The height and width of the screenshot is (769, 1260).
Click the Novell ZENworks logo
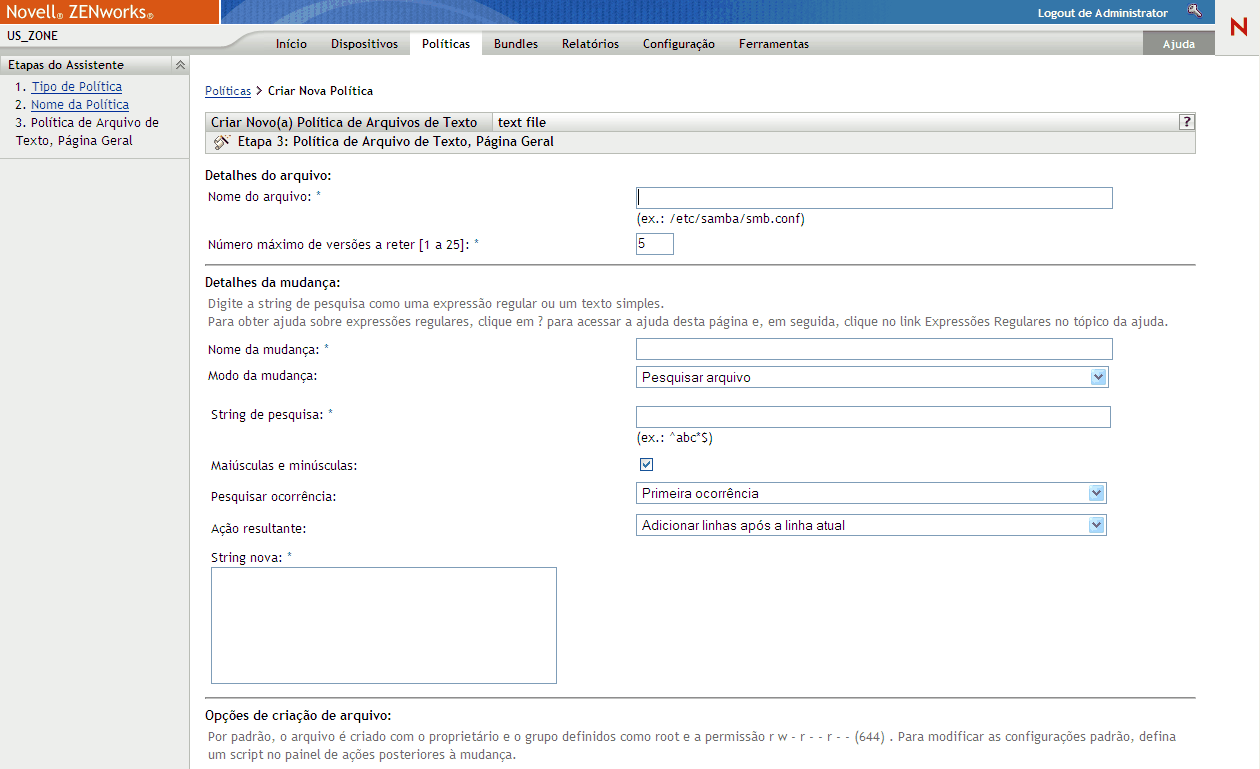[80, 13]
